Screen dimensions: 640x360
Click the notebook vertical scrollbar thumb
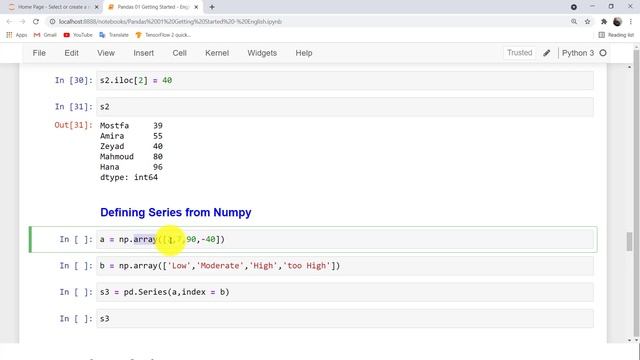[629, 241]
